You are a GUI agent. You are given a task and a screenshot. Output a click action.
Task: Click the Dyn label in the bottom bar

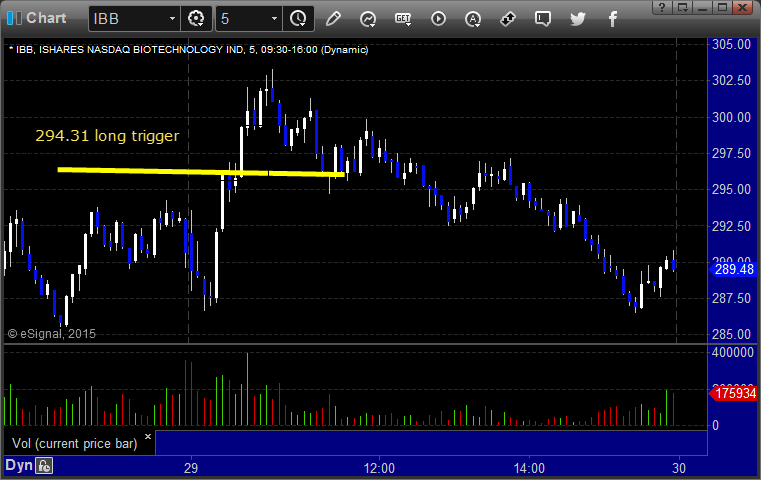(18, 465)
